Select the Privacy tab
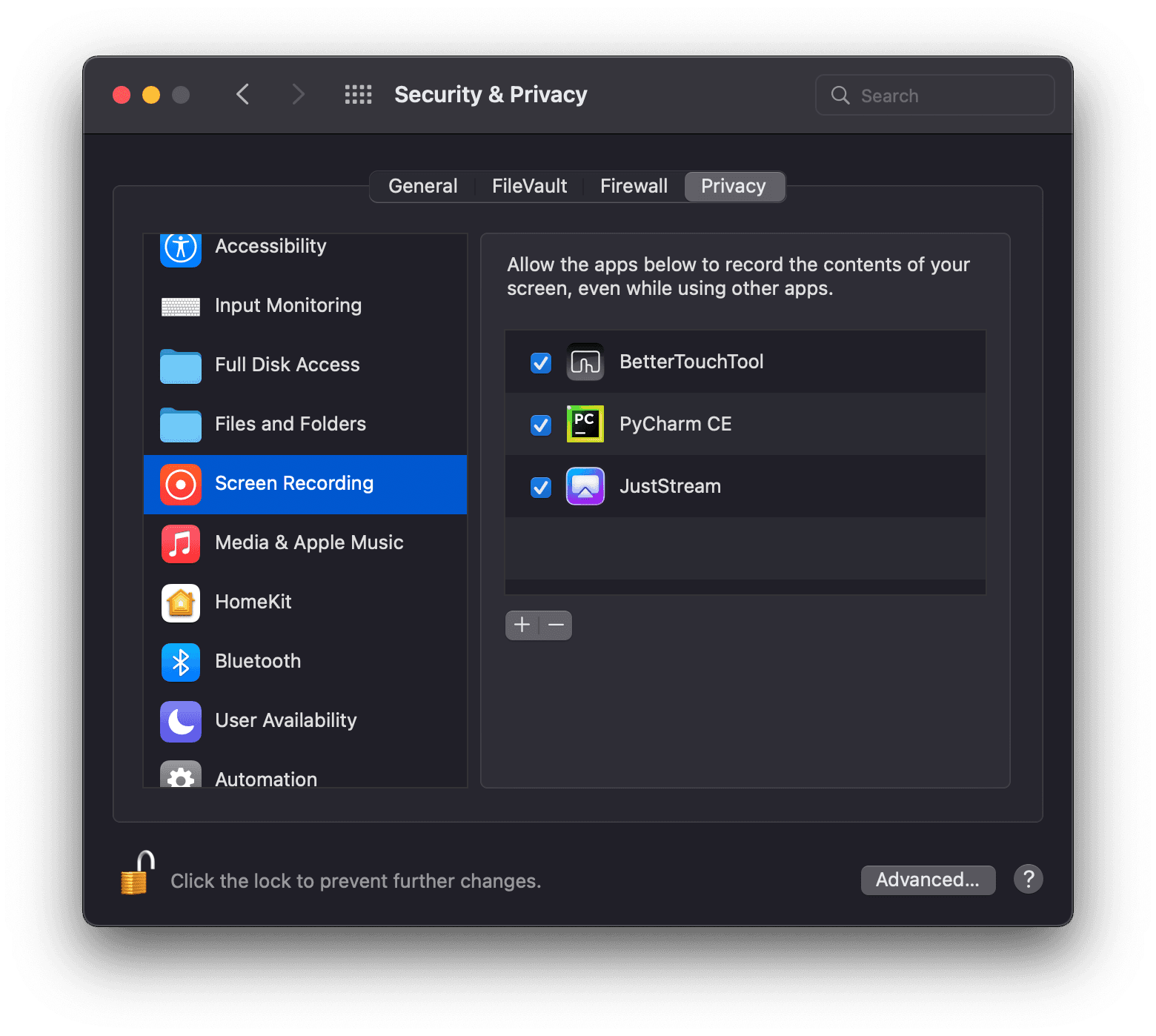1156x1036 pixels. (734, 186)
